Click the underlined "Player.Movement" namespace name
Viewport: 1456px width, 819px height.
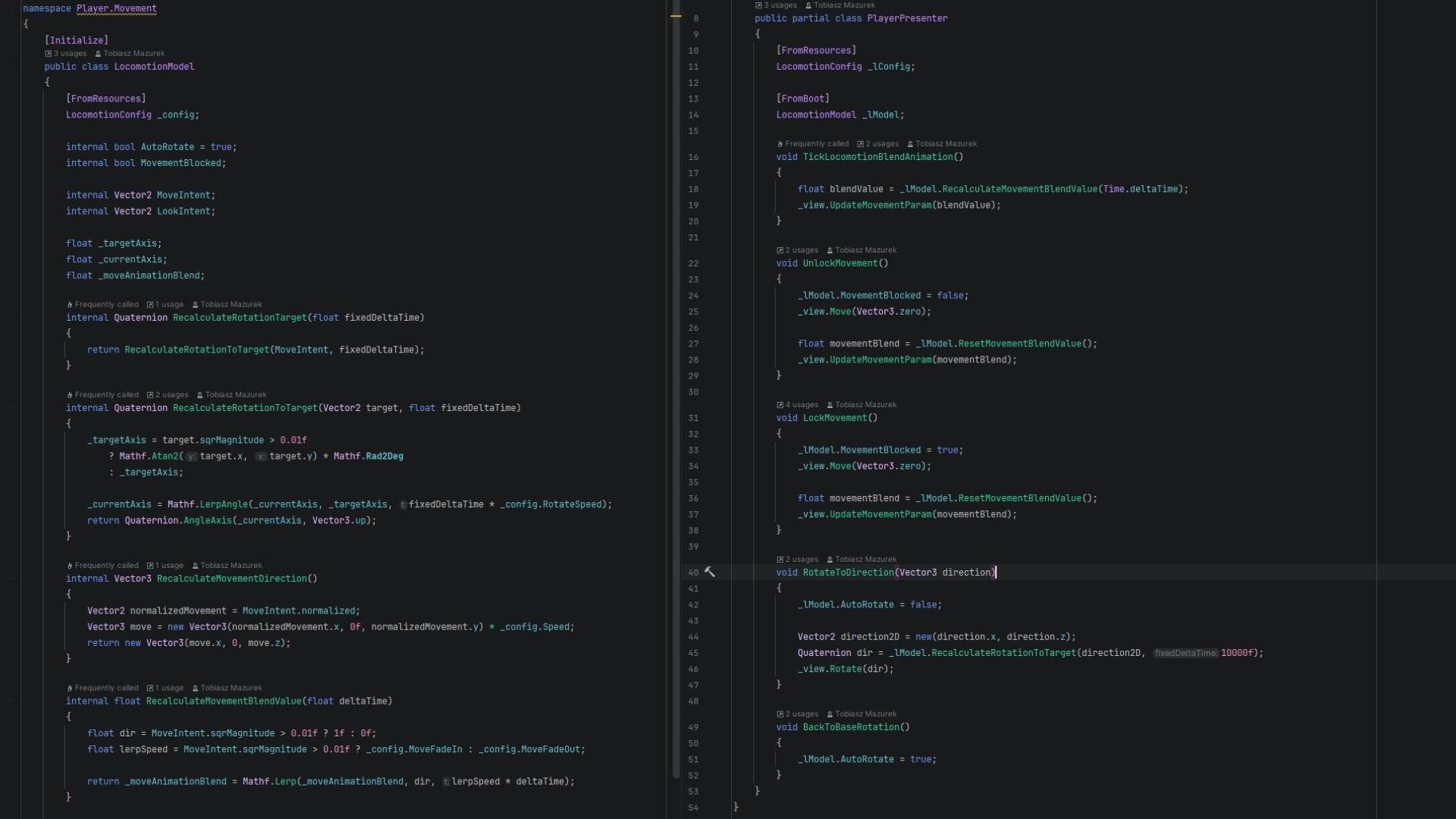click(x=117, y=9)
